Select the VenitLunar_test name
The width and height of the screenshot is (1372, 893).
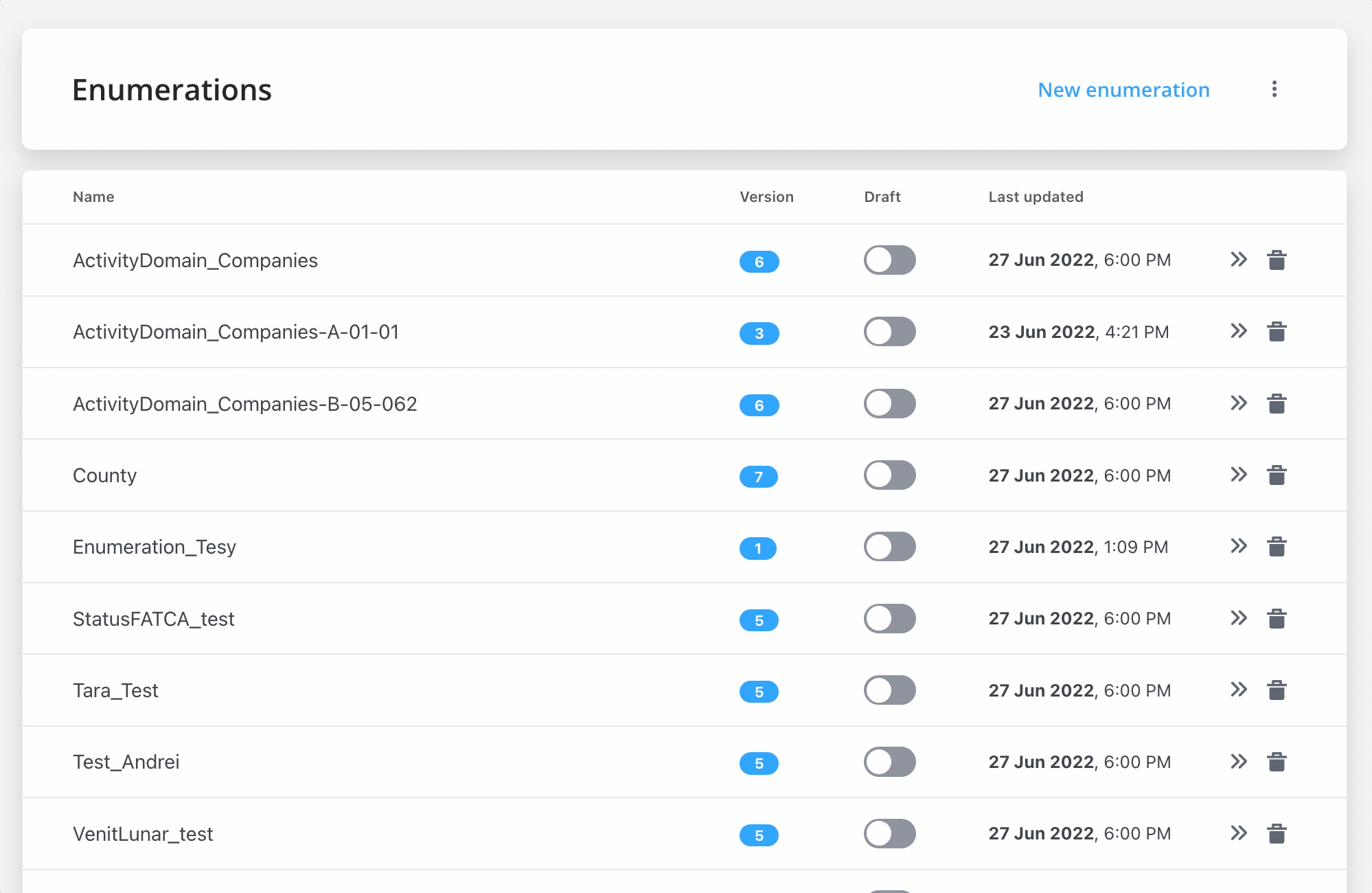pos(143,835)
